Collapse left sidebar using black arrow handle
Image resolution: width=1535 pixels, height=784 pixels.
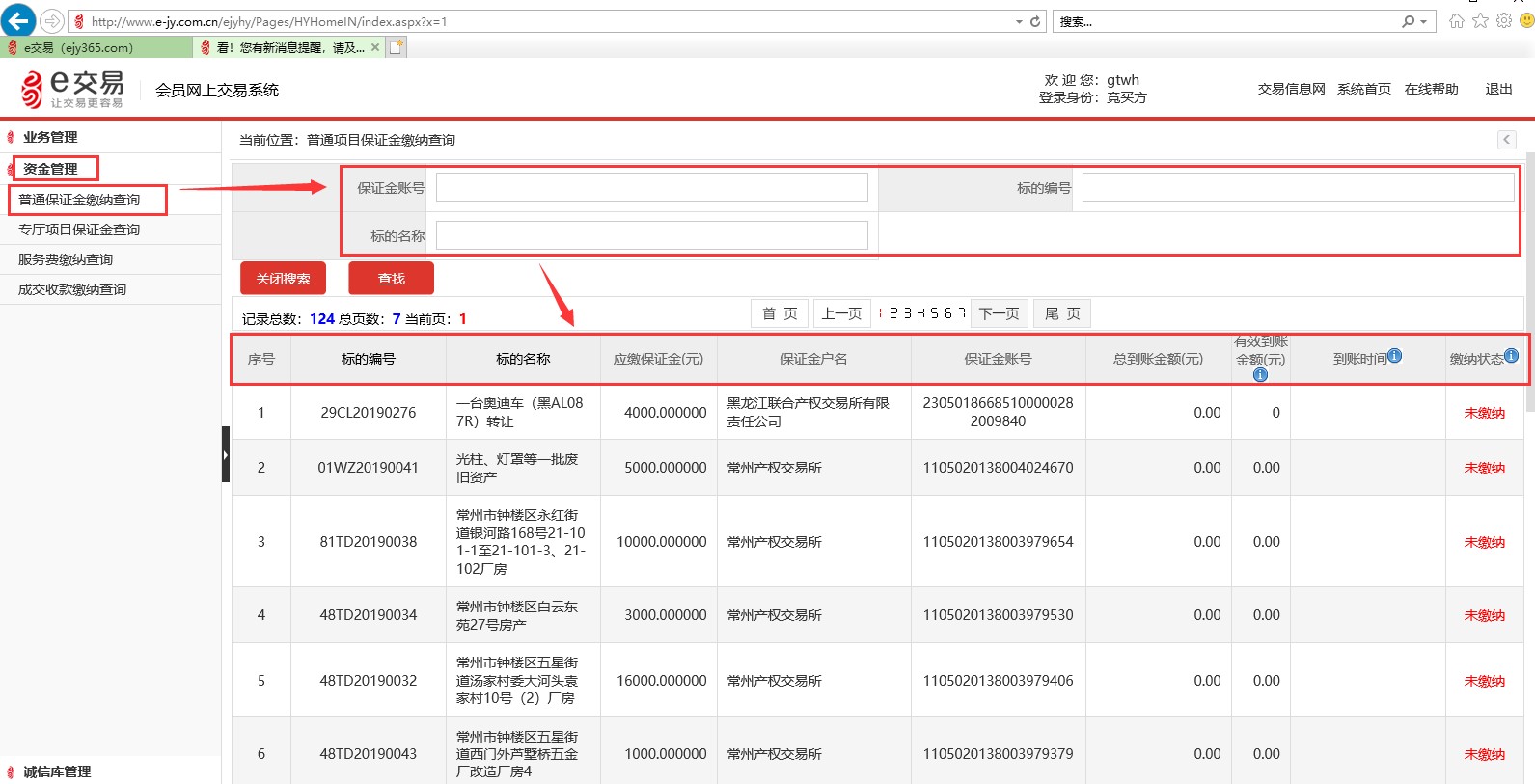pos(226,454)
